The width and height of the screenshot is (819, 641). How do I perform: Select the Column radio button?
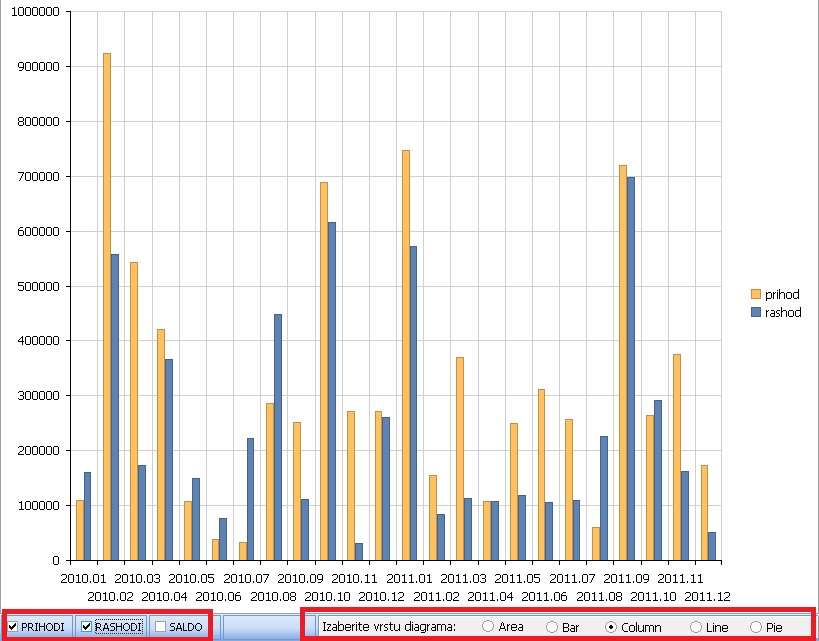[611, 627]
